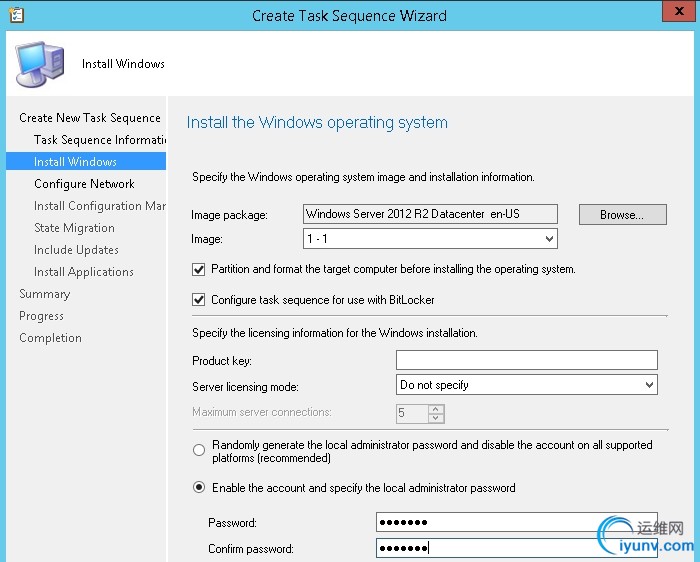
Task: Click the Browse... button for image package
Action: (x=622, y=215)
